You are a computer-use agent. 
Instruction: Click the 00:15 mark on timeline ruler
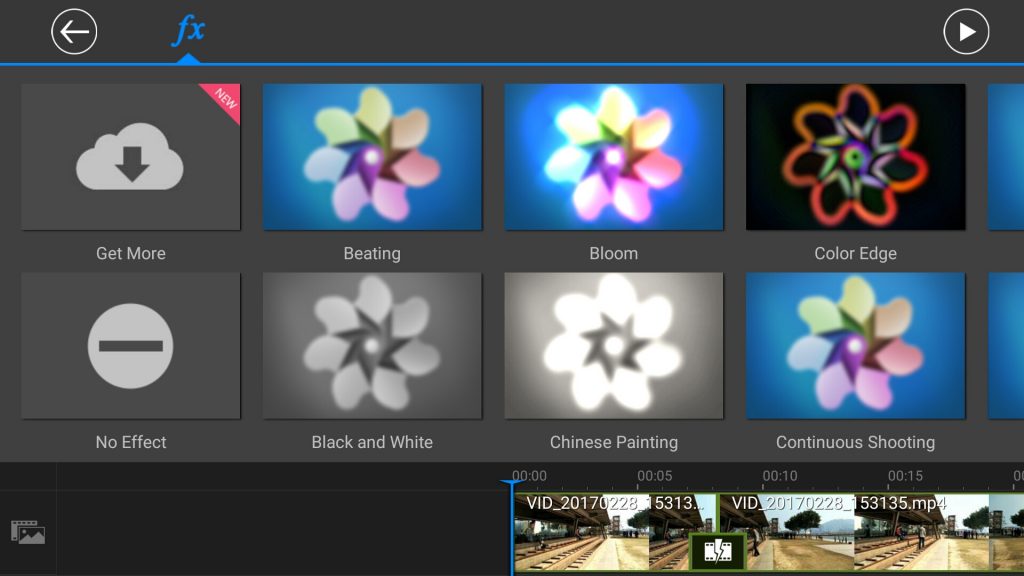coord(905,476)
